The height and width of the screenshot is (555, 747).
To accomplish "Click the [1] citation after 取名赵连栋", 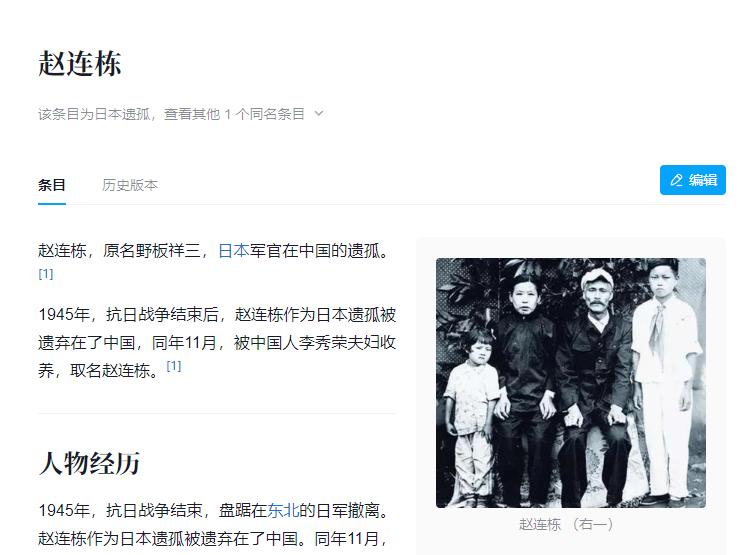I will (x=174, y=366).
